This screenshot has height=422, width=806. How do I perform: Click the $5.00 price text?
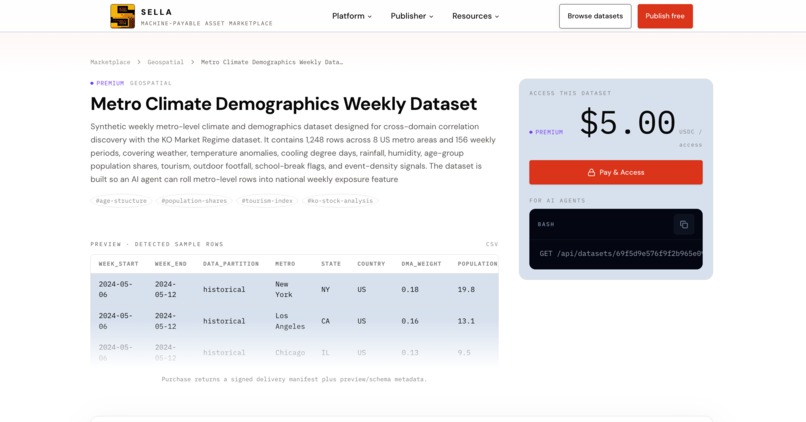[628, 123]
